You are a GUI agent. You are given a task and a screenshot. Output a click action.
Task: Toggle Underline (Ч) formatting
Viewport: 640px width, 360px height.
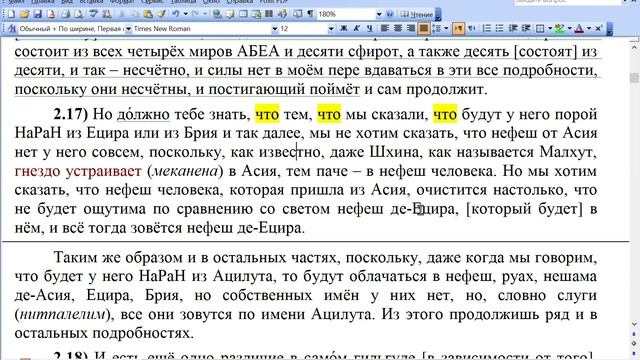[x=369, y=28]
